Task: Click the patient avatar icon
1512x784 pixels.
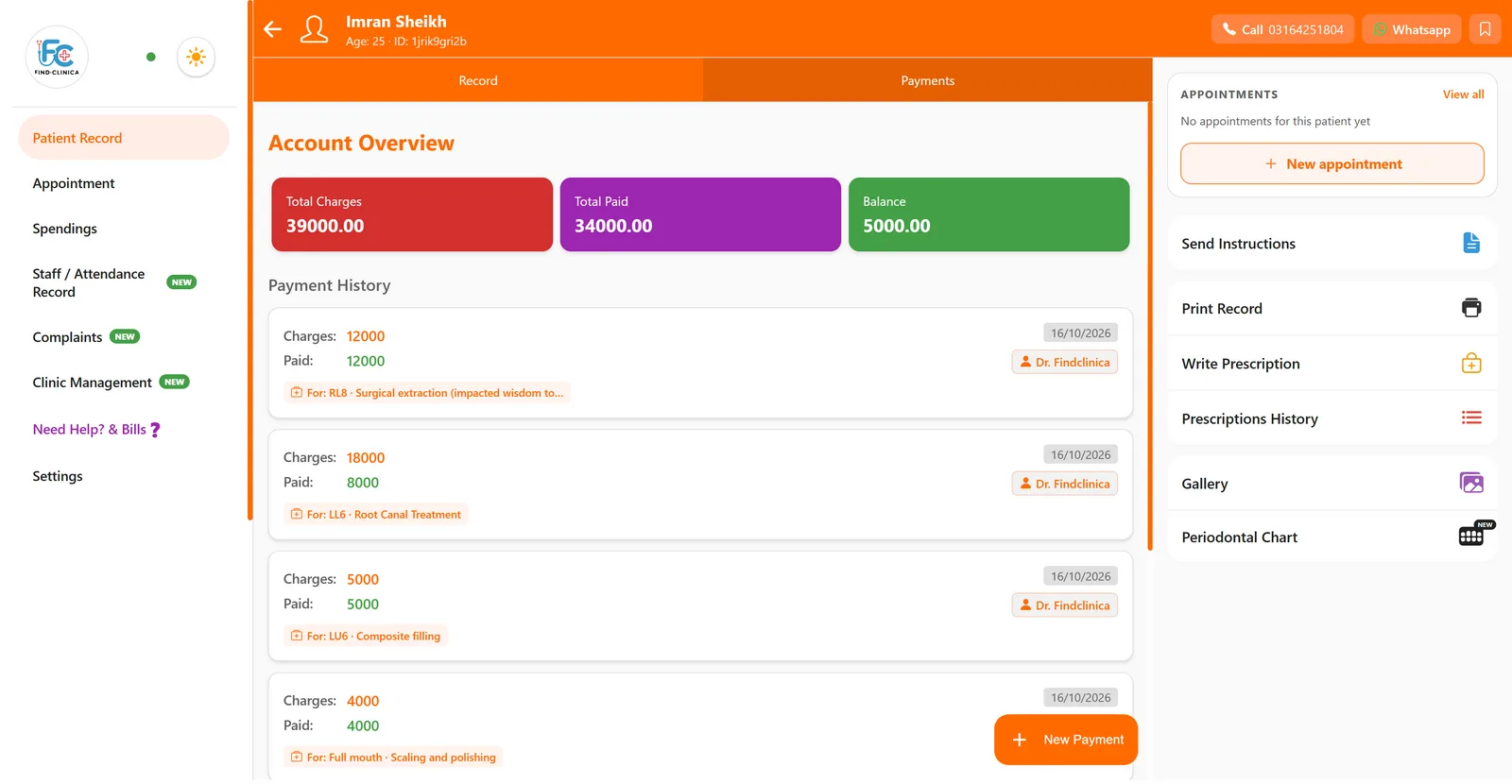Action: point(314,29)
